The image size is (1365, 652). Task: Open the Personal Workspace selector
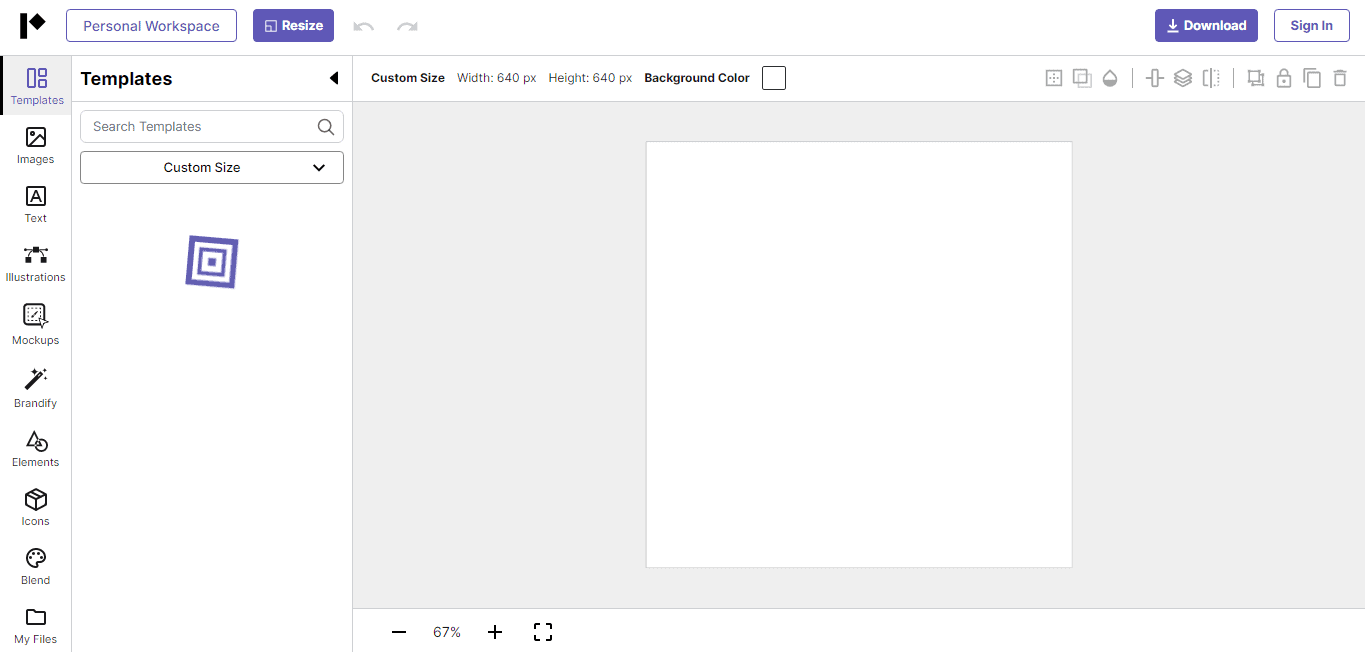click(151, 25)
